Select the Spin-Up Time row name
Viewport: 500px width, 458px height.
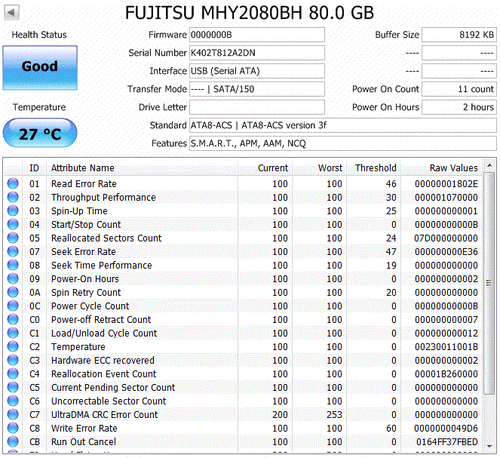[79, 211]
